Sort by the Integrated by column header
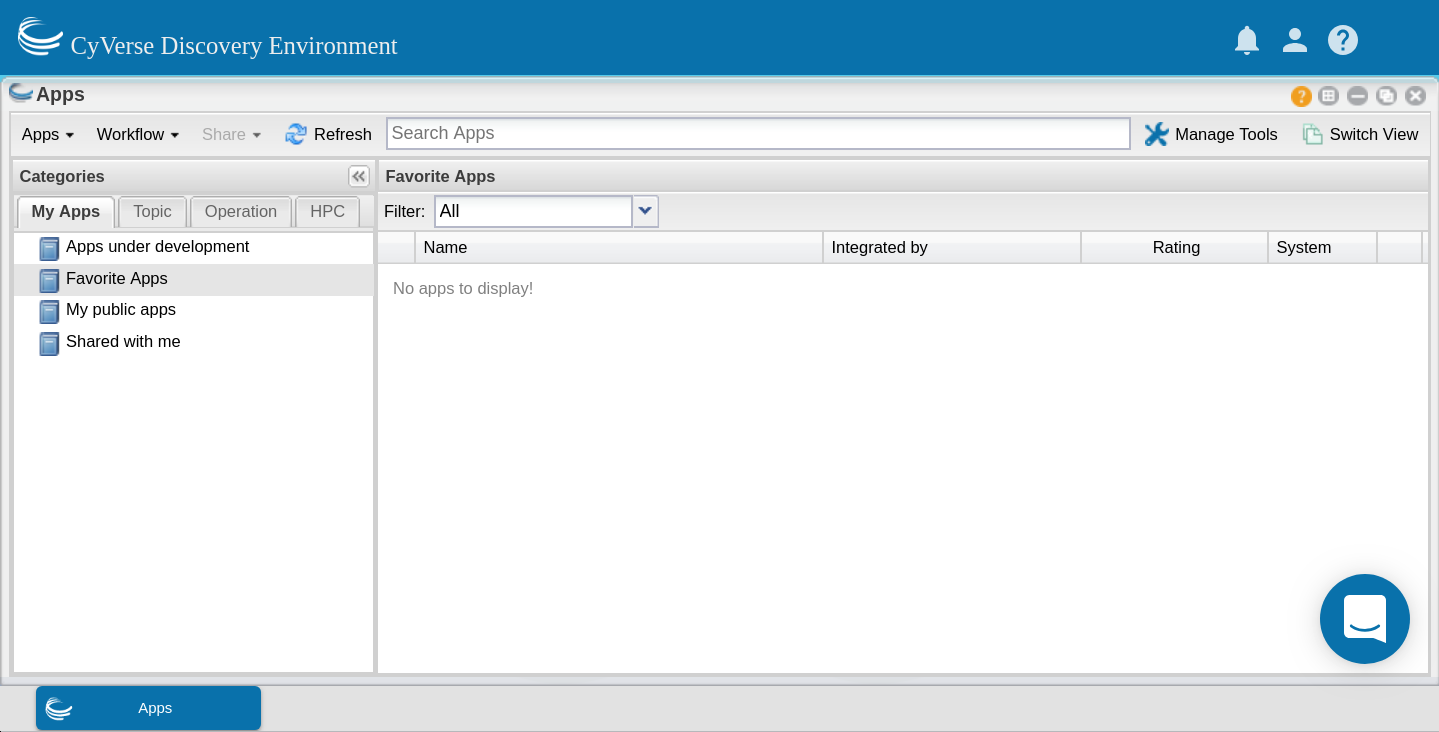Screen dimensions: 1439x732 [x=952, y=247]
